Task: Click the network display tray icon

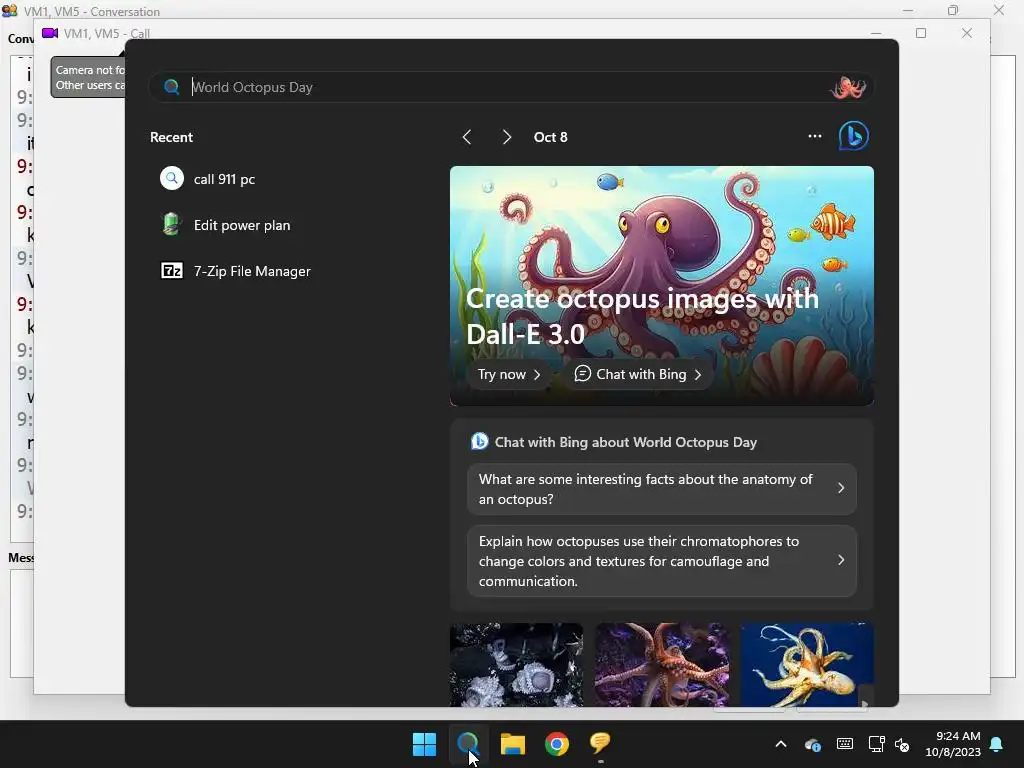Action: [x=876, y=744]
